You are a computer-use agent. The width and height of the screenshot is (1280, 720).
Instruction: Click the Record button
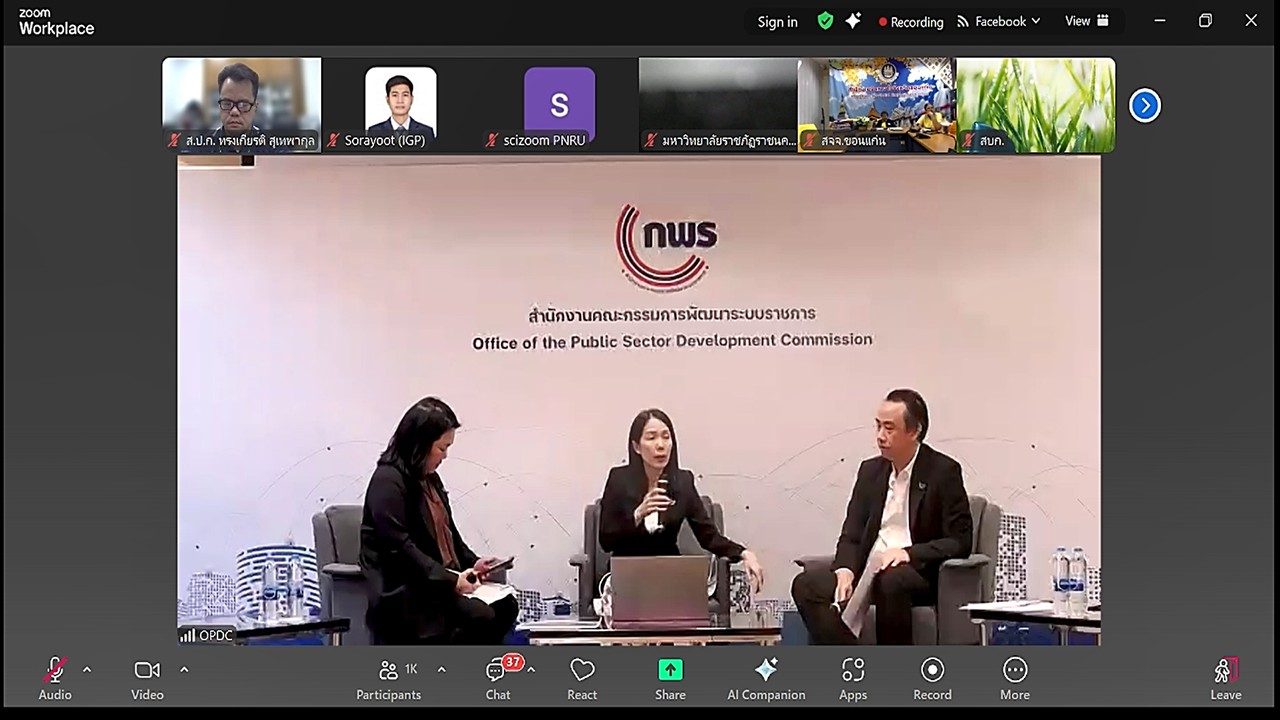(x=932, y=679)
